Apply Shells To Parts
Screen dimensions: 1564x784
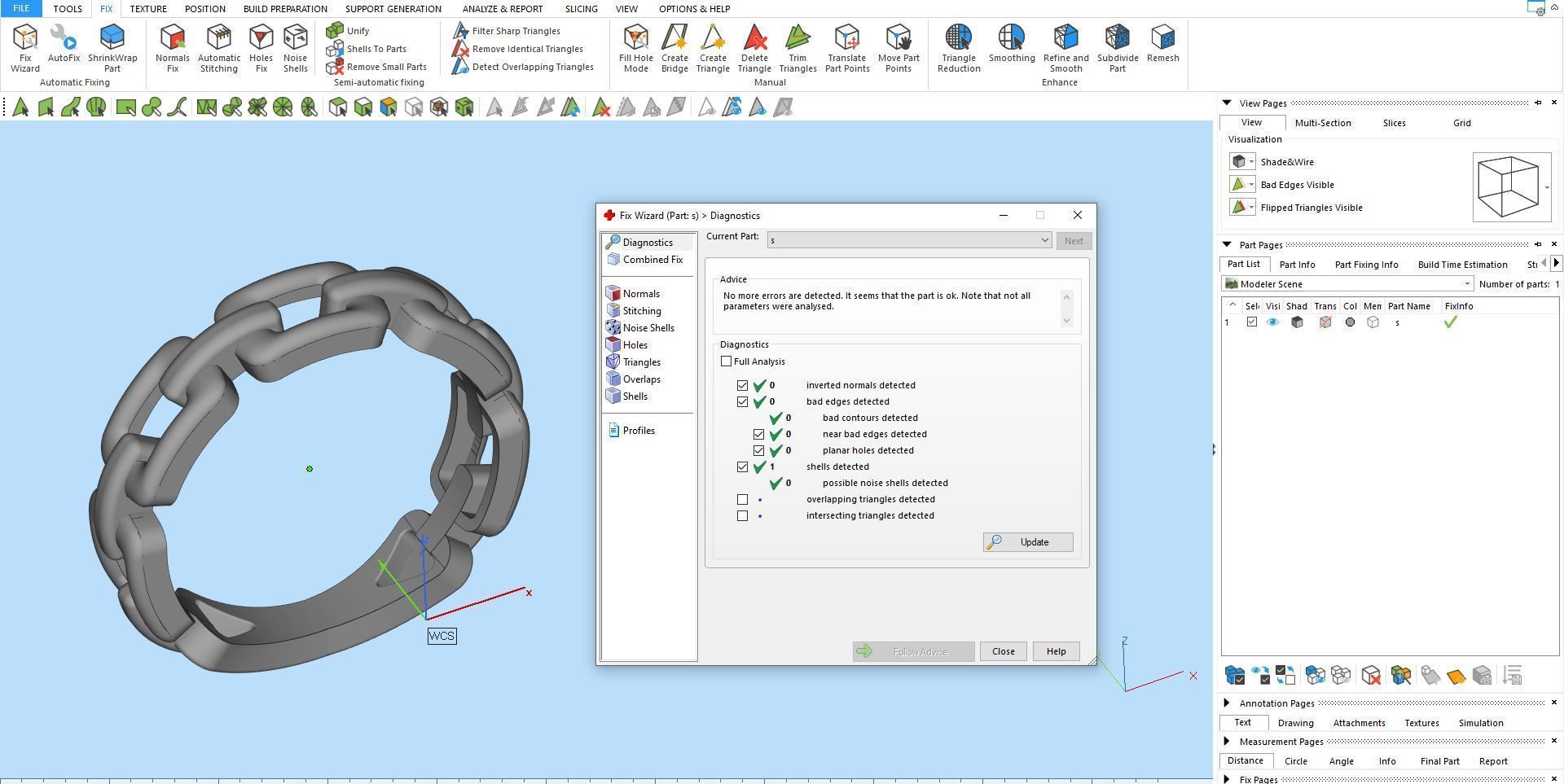pos(367,49)
